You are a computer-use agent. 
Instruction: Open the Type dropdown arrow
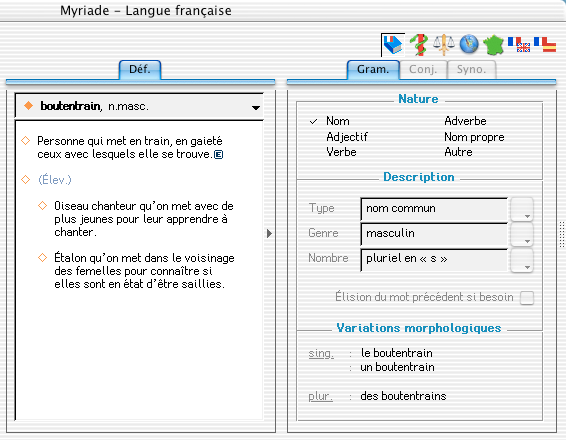[522, 209]
